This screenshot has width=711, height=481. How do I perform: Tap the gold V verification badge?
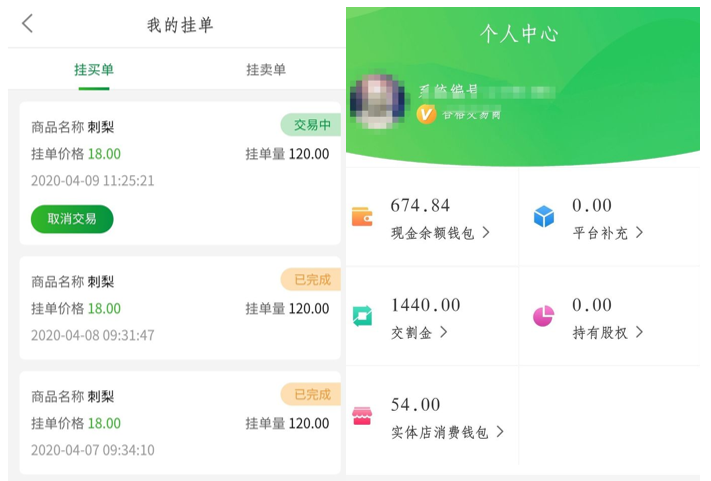pyautogui.click(x=426, y=114)
